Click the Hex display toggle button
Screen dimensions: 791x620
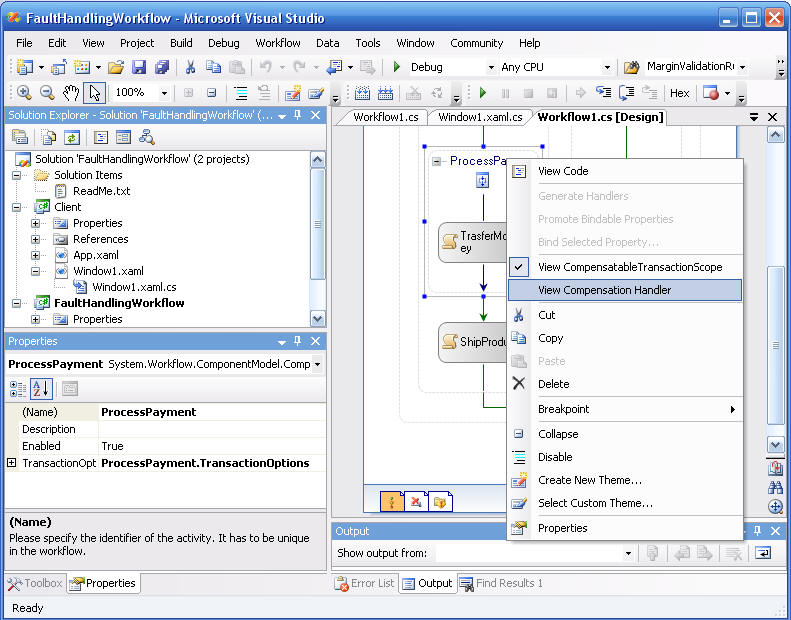679,93
